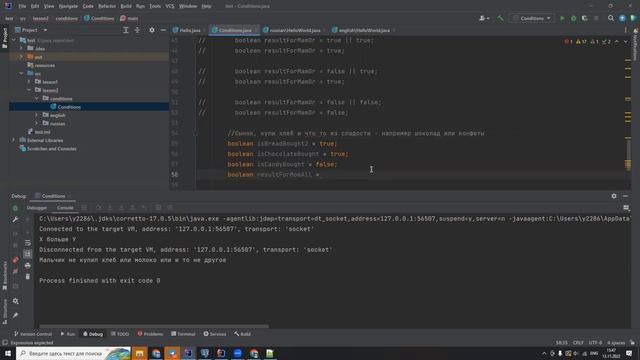
Task: Click the Print icon in console
Action: click(28, 265)
